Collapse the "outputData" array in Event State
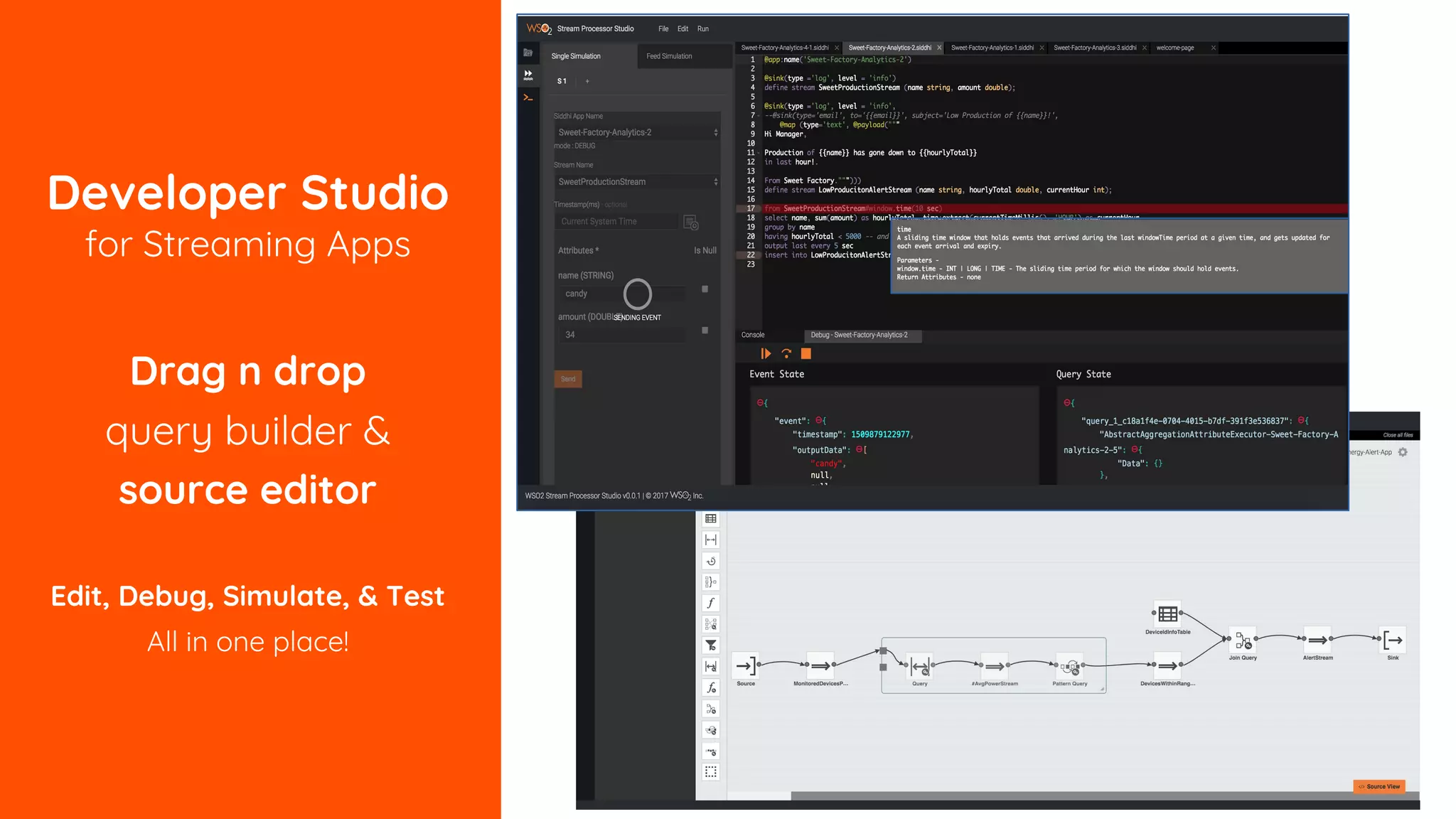The height and width of the screenshot is (819, 1456). tap(859, 450)
